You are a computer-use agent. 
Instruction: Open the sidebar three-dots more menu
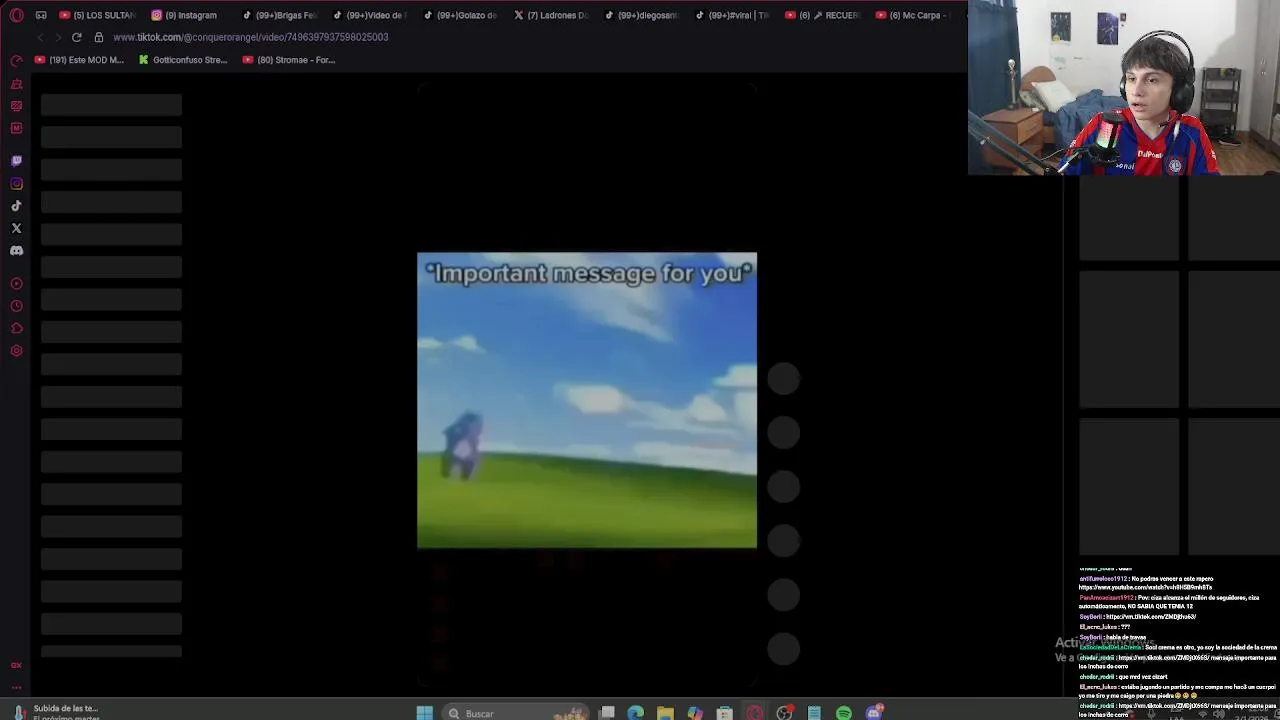16,687
